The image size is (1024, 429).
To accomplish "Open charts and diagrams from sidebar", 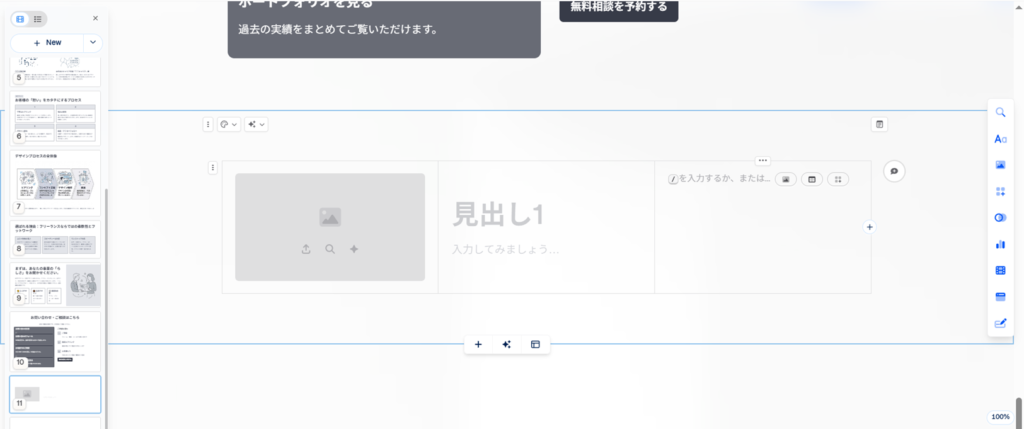I will click(1000, 244).
